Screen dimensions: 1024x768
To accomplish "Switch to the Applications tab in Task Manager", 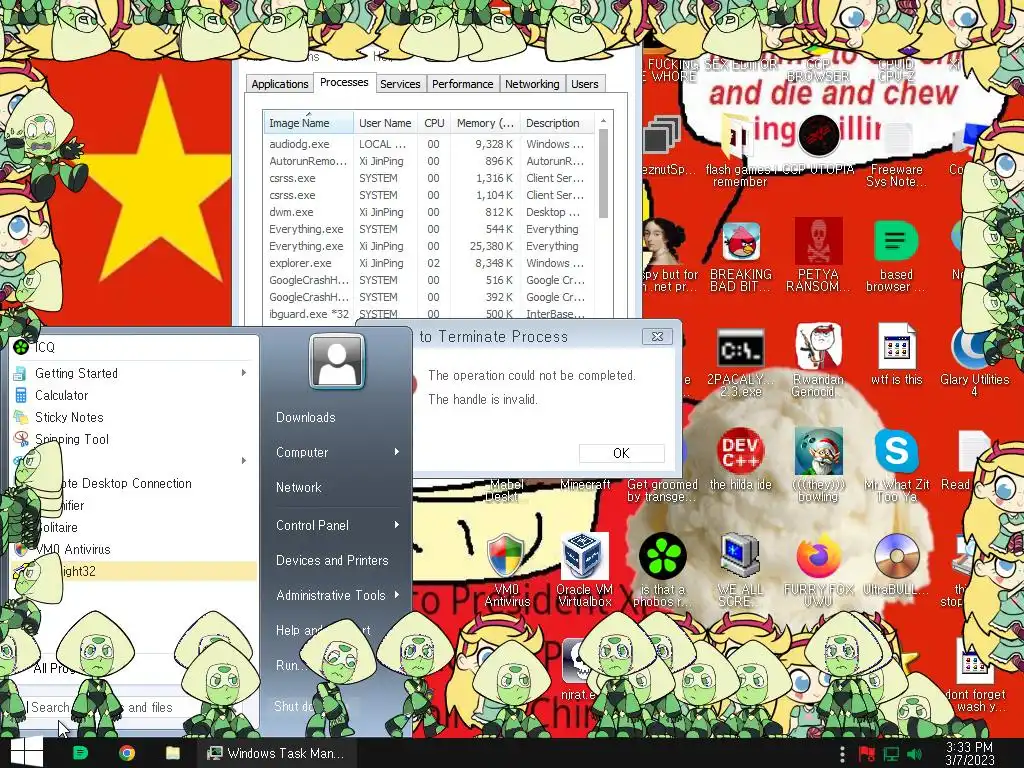I will click(280, 84).
